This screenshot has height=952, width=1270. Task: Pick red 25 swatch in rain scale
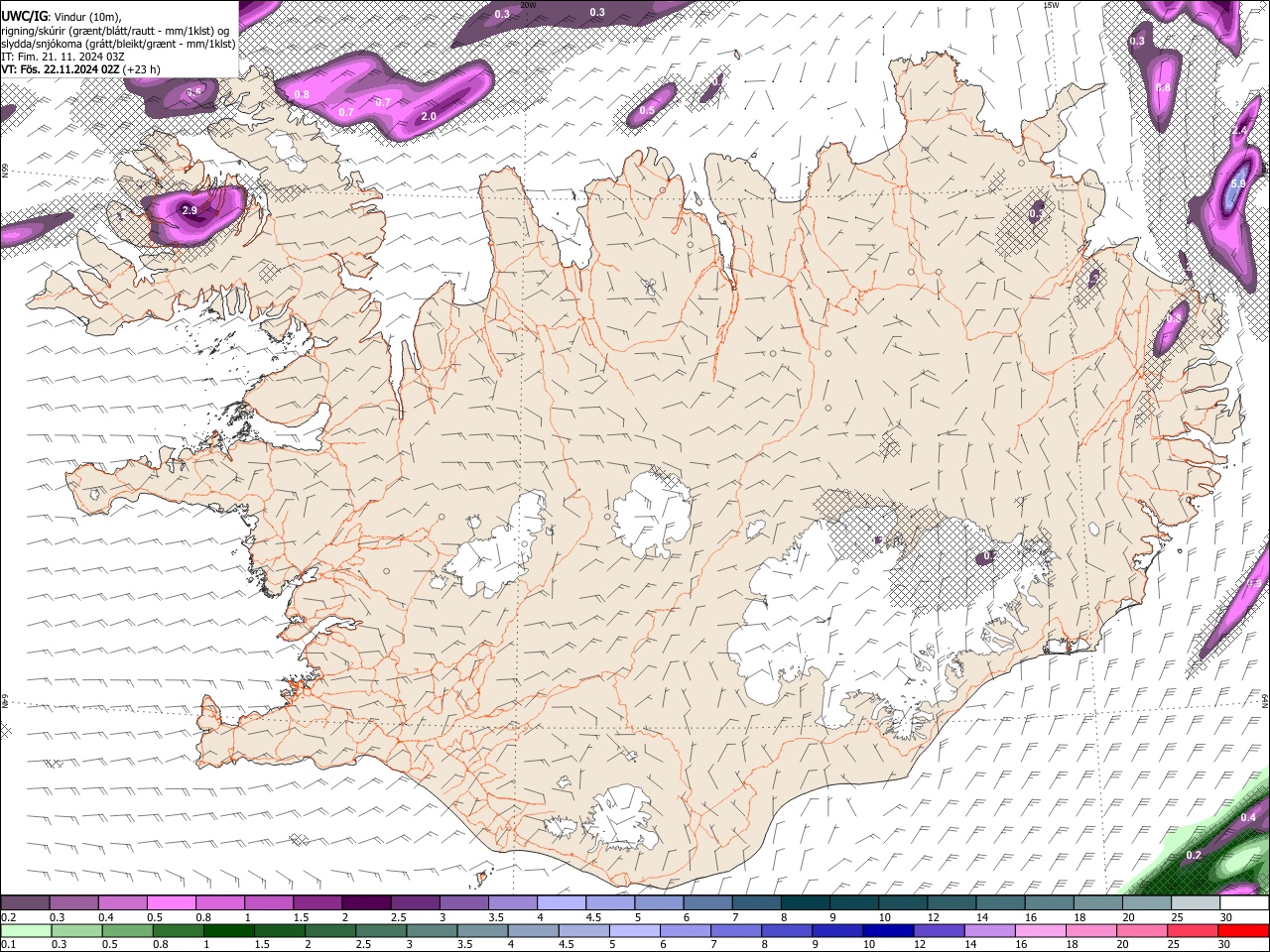1193,930
